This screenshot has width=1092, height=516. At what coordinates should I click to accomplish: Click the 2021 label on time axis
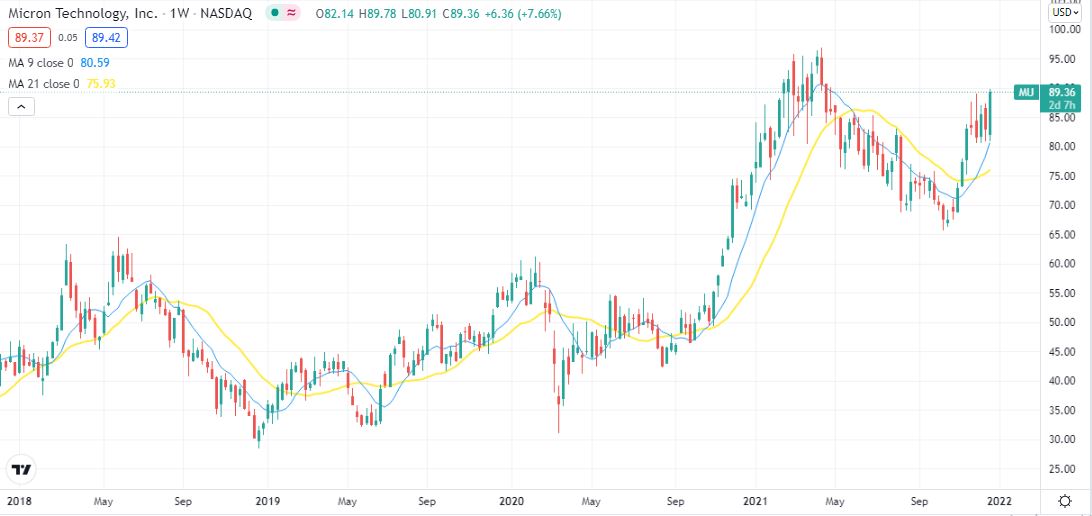(755, 501)
